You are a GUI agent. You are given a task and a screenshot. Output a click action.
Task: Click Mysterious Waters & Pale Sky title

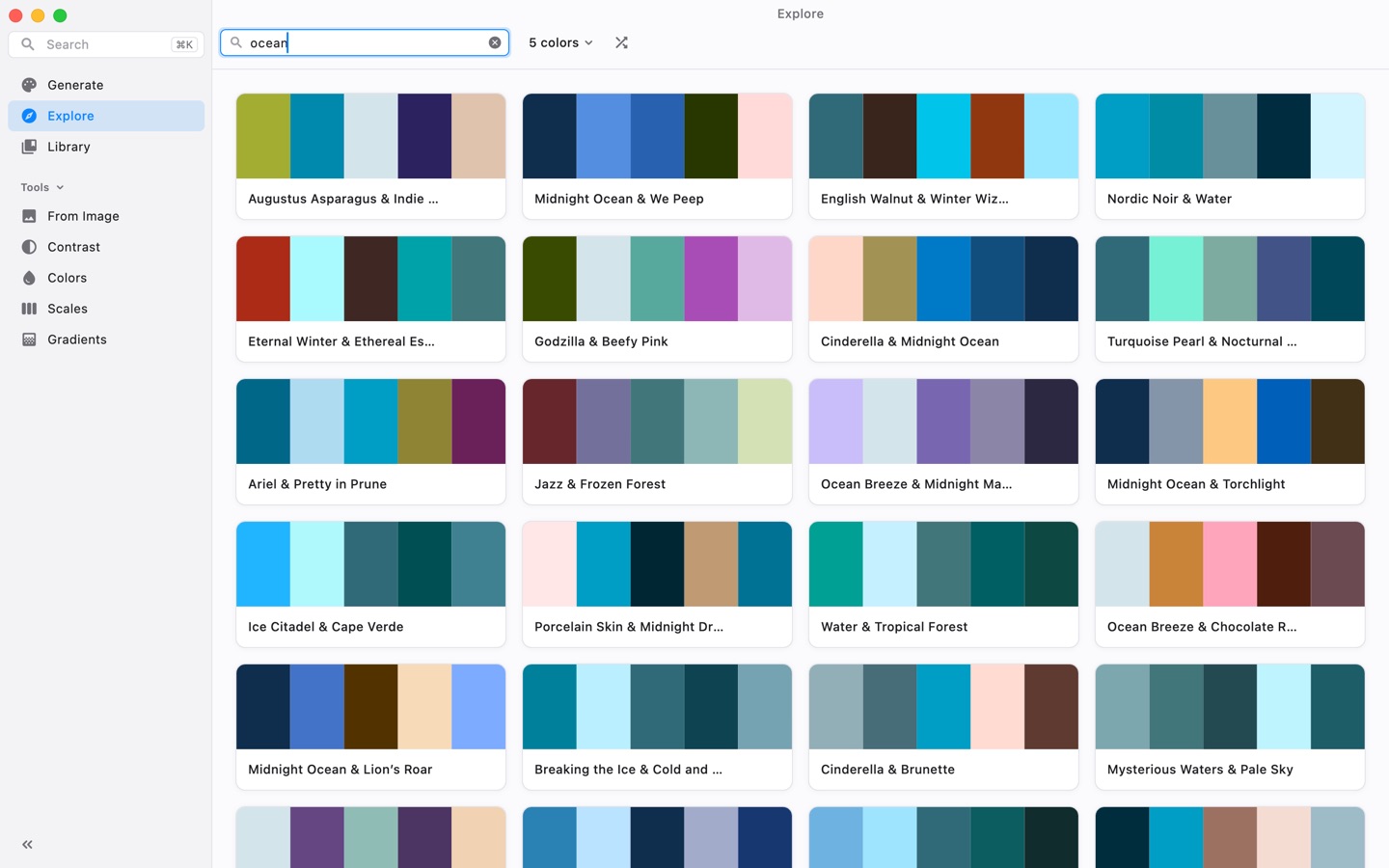(x=1200, y=770)
